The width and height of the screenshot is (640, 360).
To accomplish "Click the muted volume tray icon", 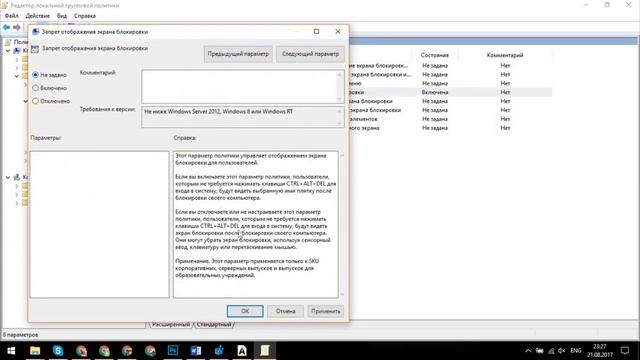I will click(562, 351).
